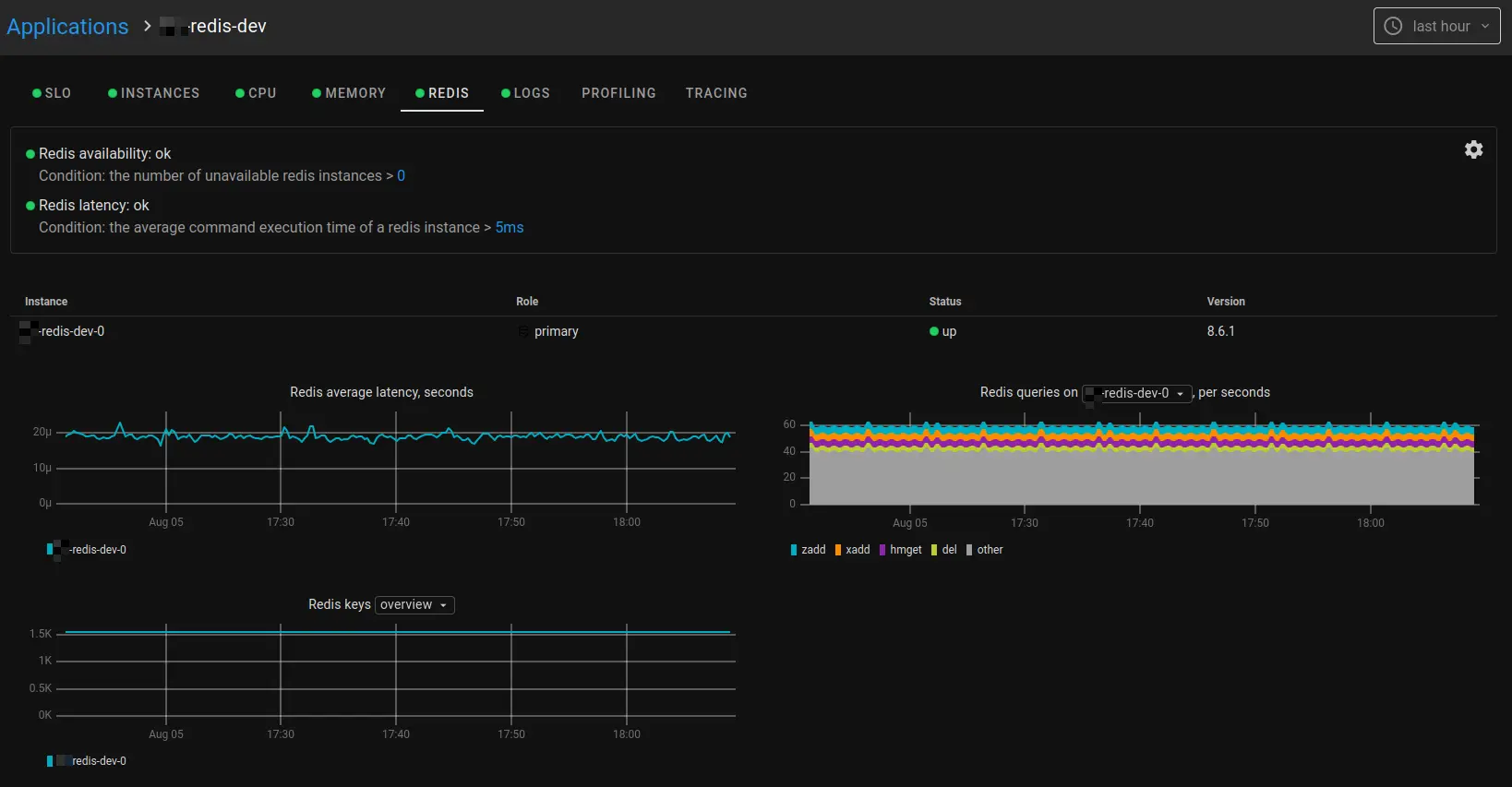This screenshot has width=1512, height=787.
Task: Toggle the other series in queries legend
Action: (984, 550)
